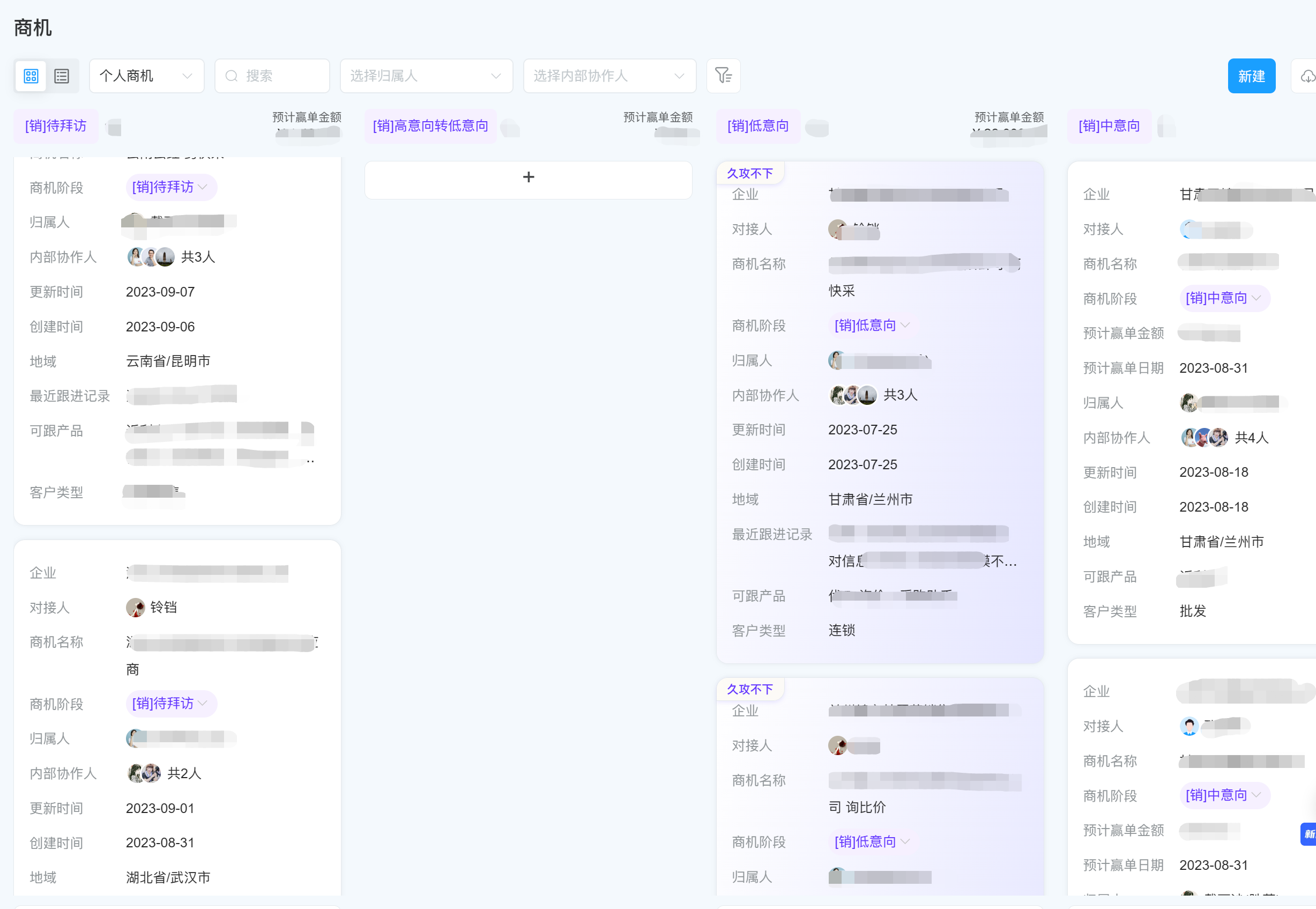Click the 久攻不下 tag on first 低意向 card

pyautogui.click(x=749, y=173)
